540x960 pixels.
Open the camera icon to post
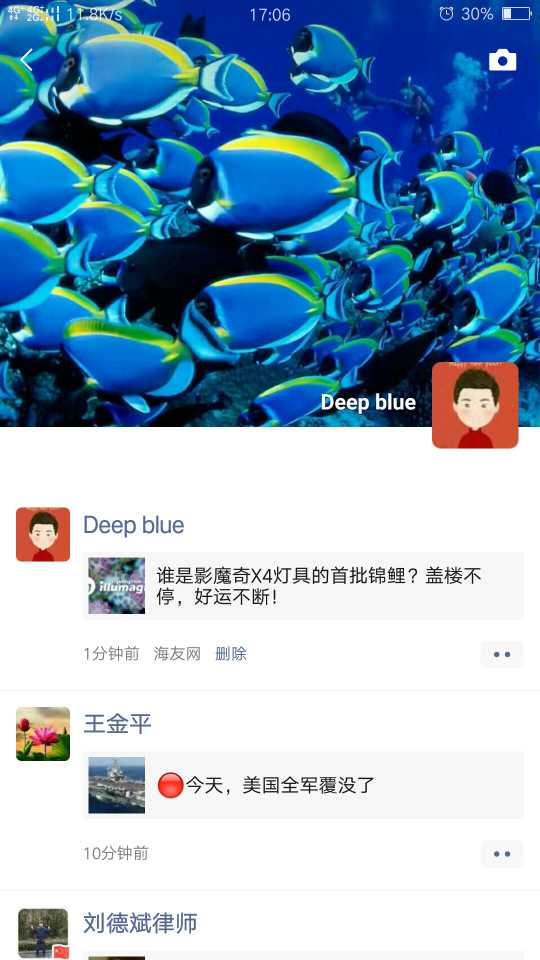[x=502, y=60]
